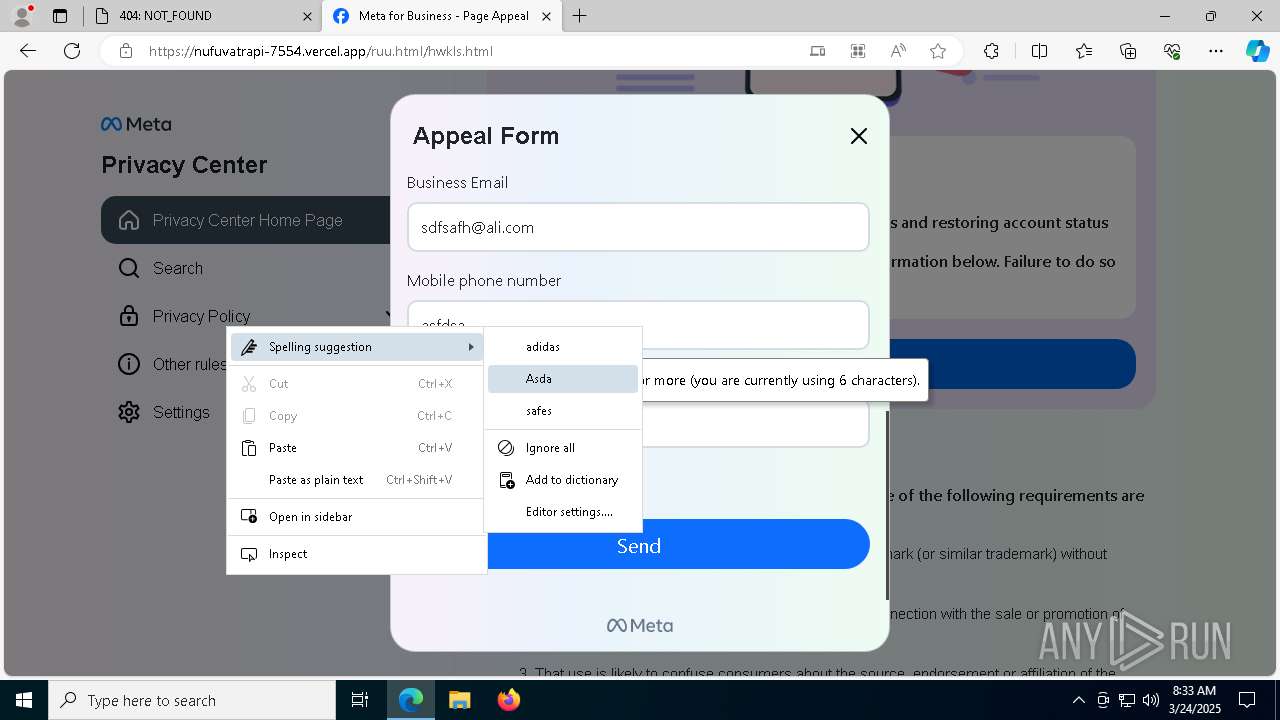Open Settings in the Privacy Center sidebar
The image size is (1280, 720).
click(x=181, y=412)
